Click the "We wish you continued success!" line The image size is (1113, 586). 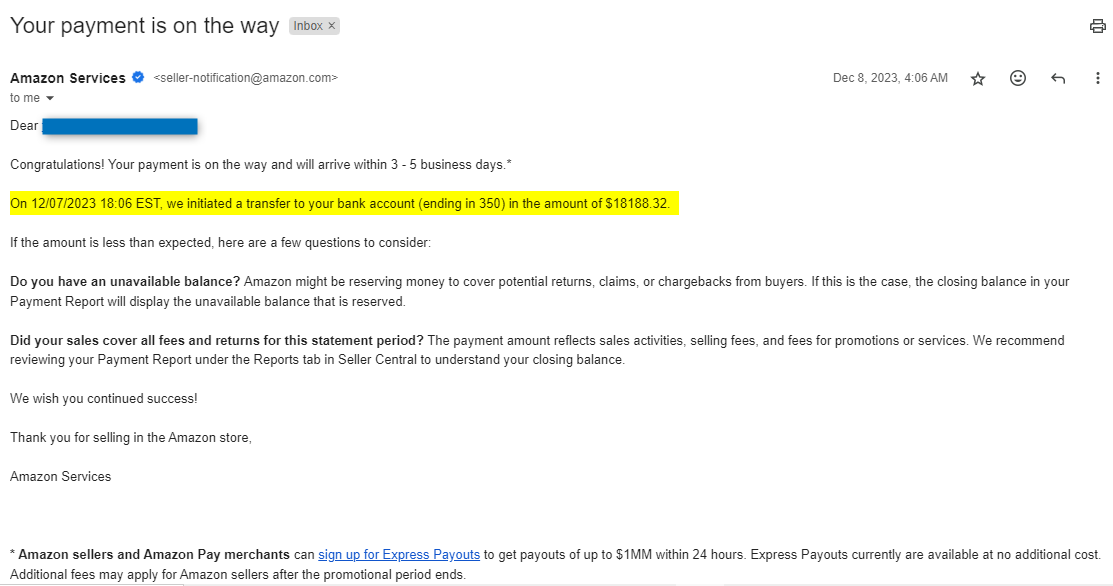[104, 398]
